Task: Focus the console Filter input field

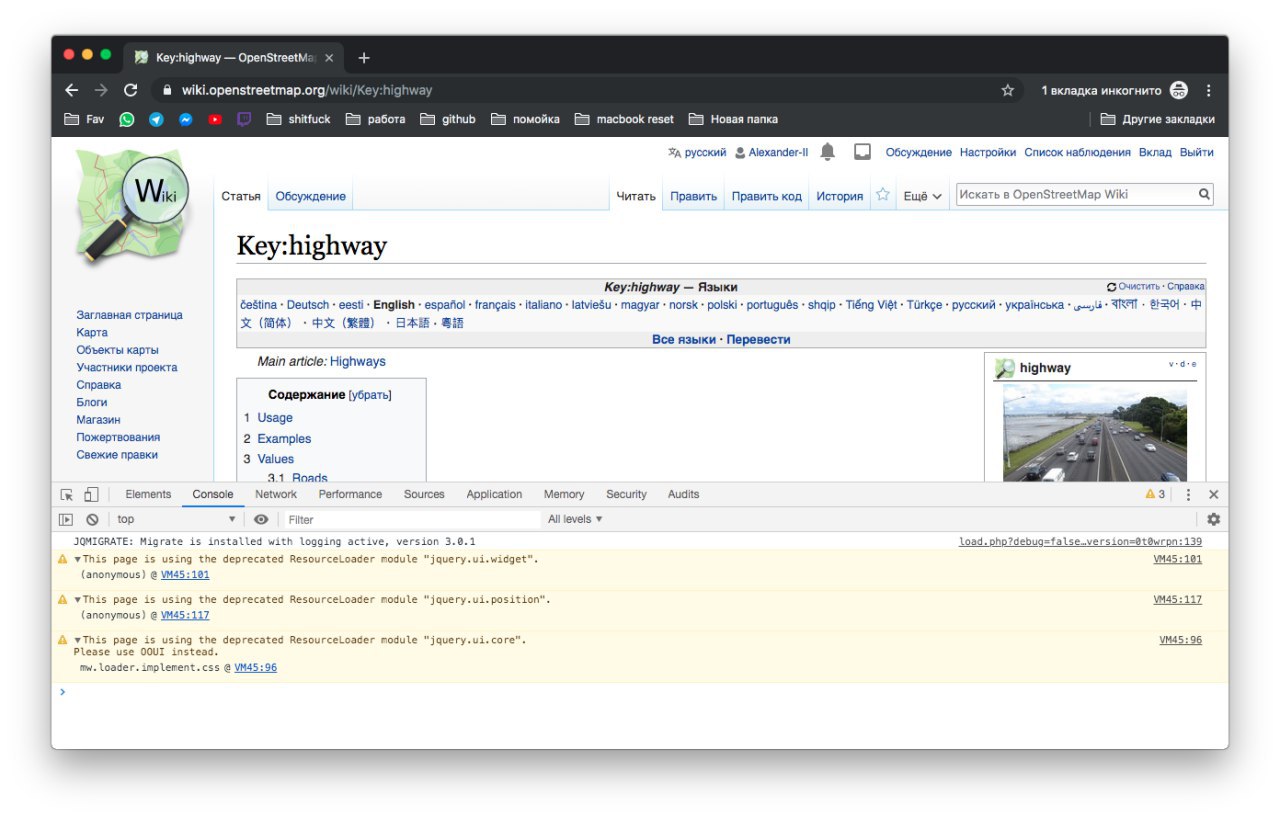Action: pyautogui.click(x=411, y=519)
